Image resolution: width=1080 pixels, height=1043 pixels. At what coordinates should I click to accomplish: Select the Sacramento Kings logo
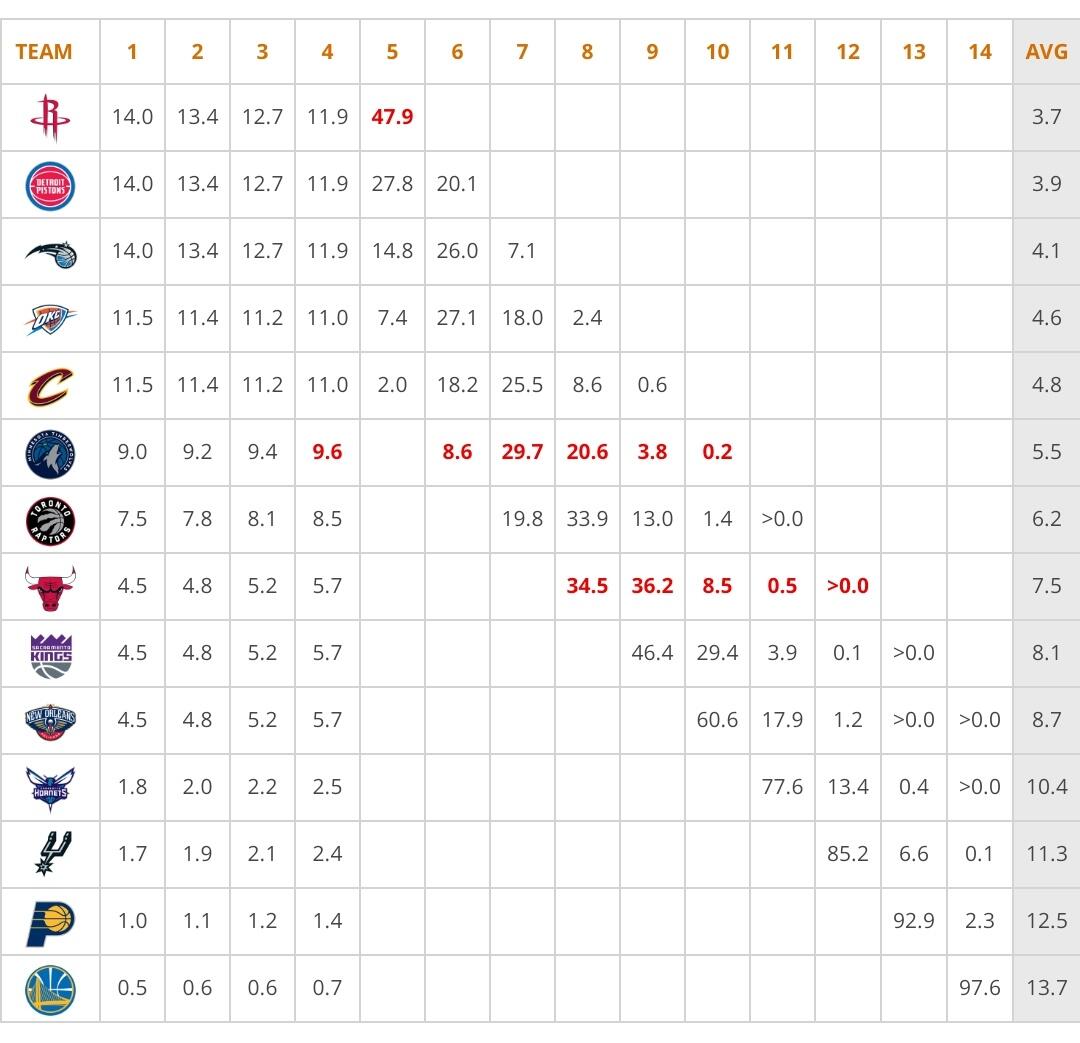[51, 655]
